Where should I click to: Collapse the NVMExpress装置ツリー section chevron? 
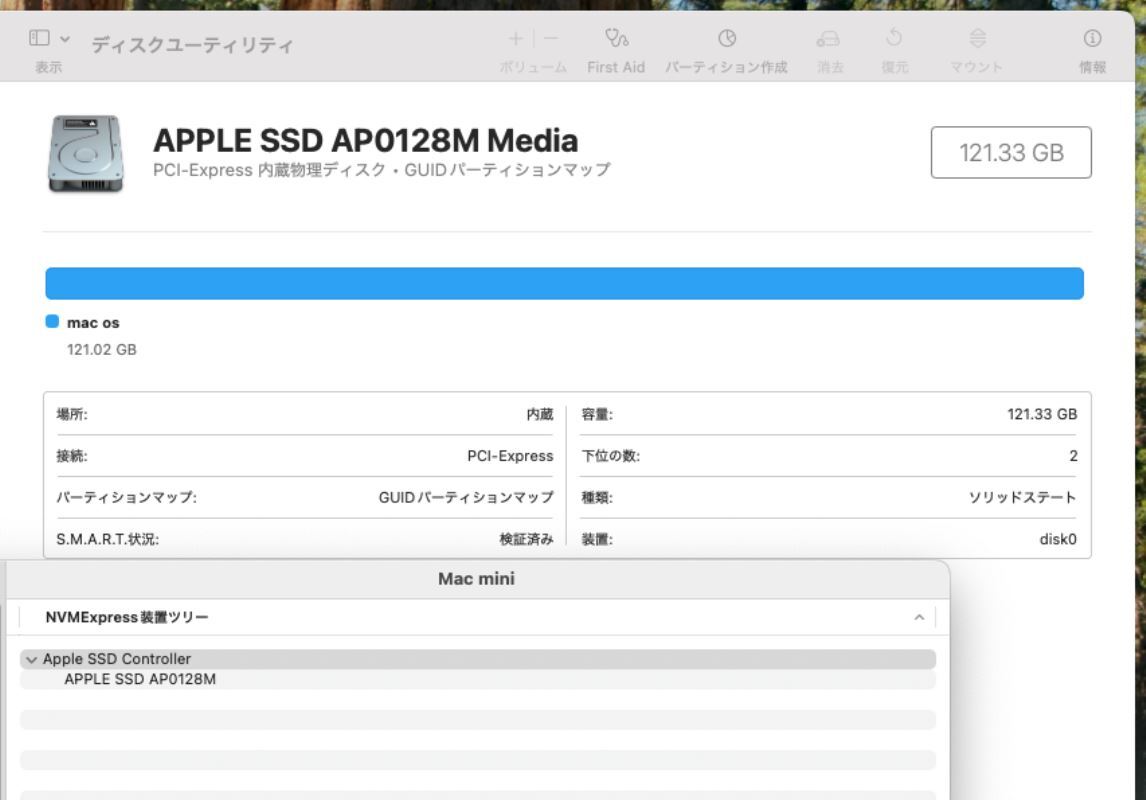coord(918,618)
